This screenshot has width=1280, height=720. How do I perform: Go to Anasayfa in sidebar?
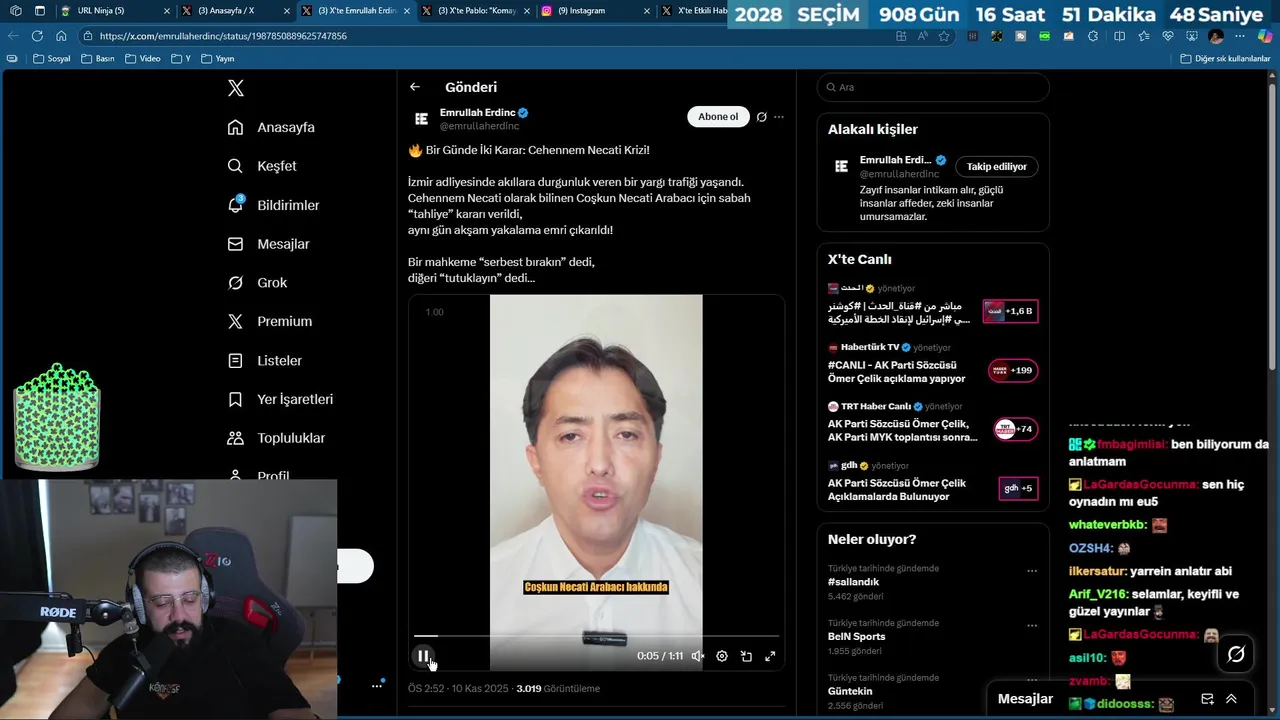(271, 127)
